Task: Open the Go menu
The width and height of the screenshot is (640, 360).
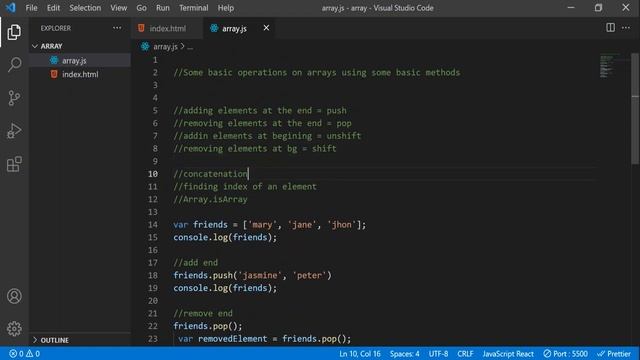Action: [x=141, y=8]
